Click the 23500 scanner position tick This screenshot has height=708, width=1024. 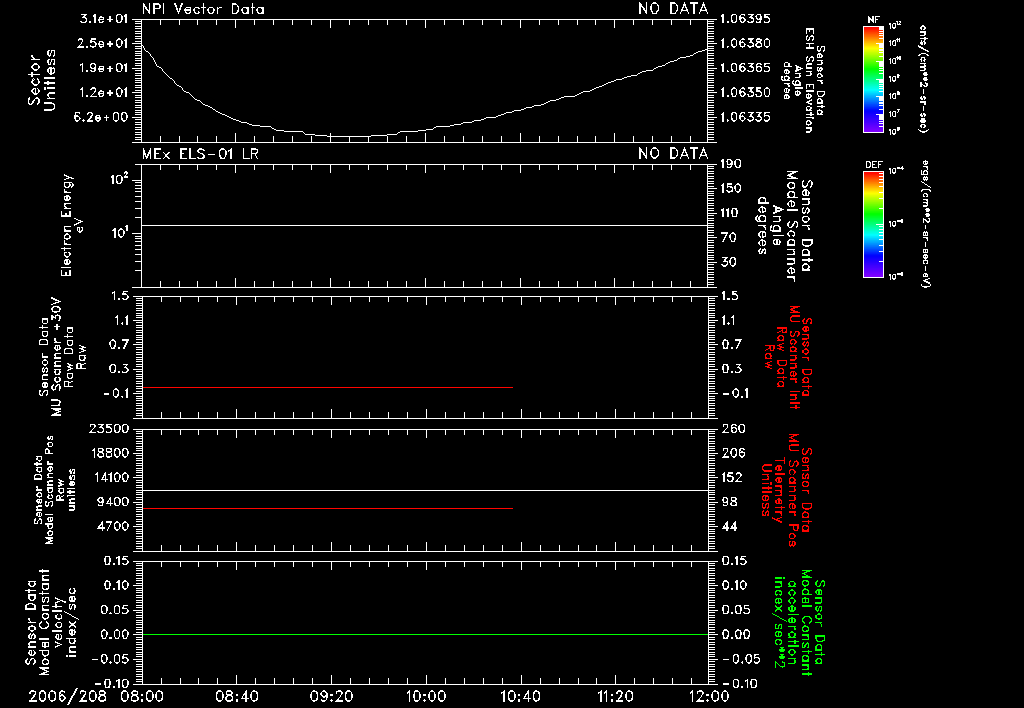(x=108, y=429)
